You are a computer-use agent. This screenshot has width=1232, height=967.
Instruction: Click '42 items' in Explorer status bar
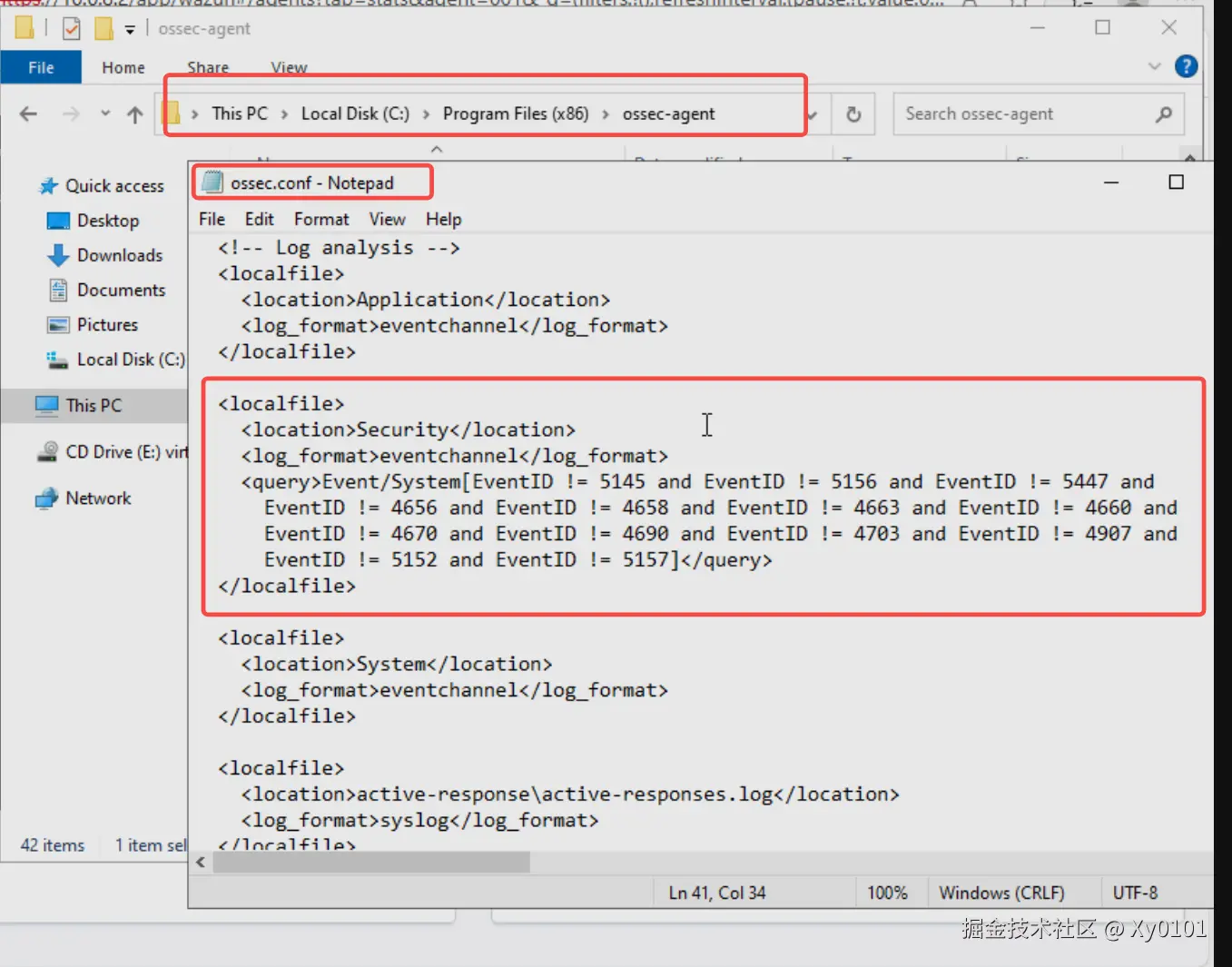pos(53,845)
